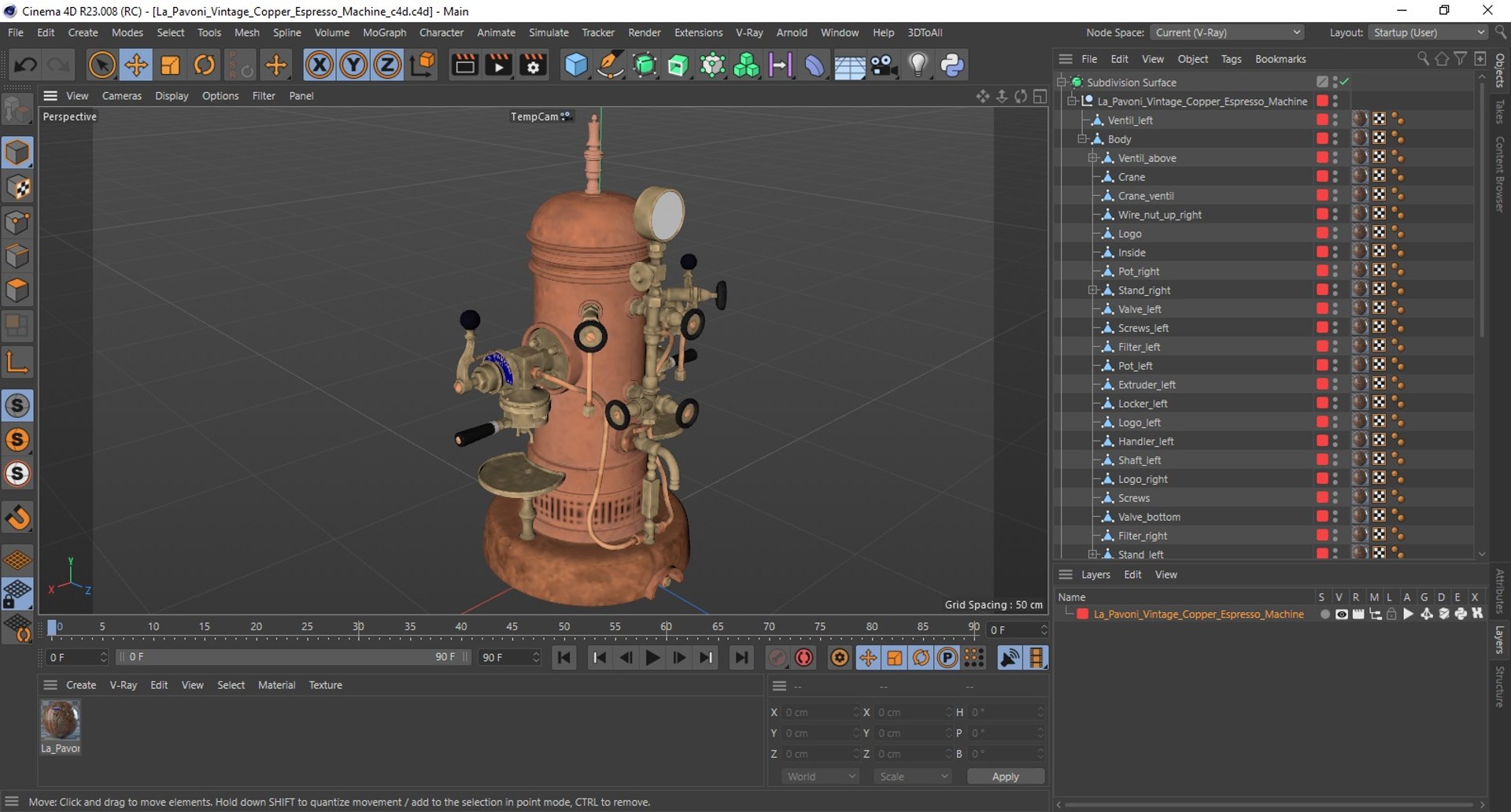Click the Apply button
The image size is (1511, 812).
pos(1005,776)
